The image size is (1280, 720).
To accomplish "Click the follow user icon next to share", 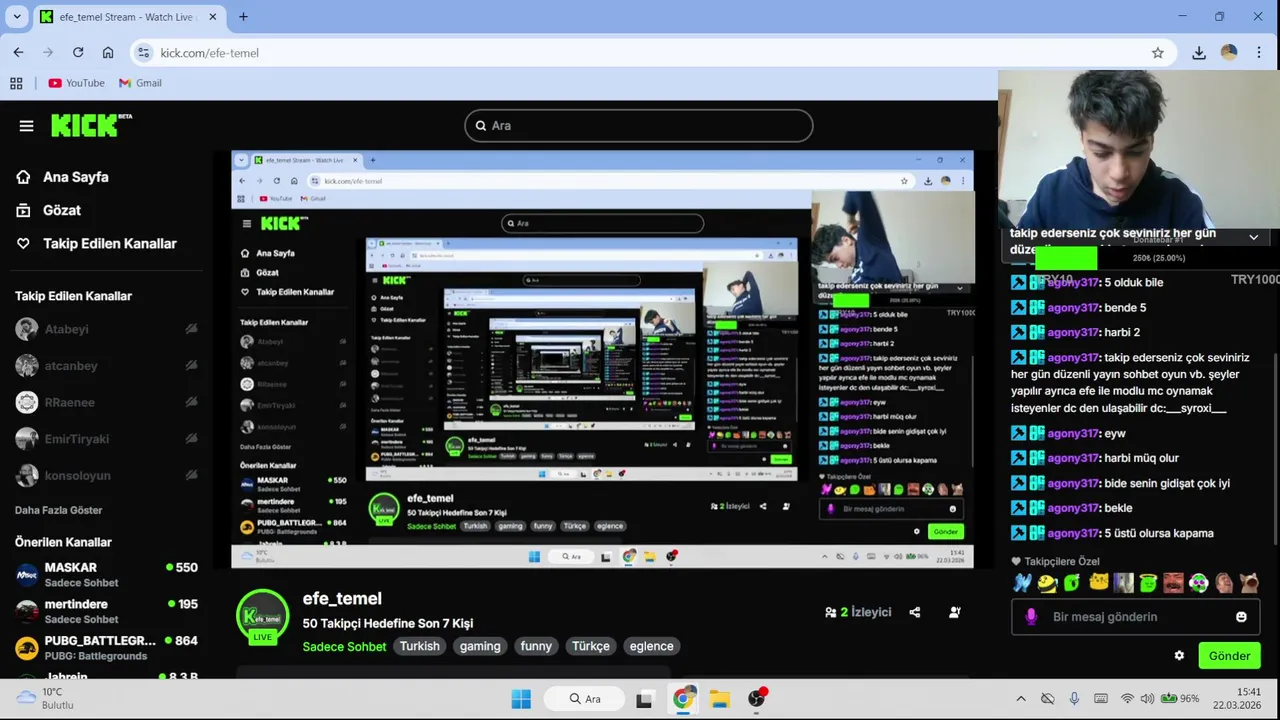I will [x=955, y=612].
